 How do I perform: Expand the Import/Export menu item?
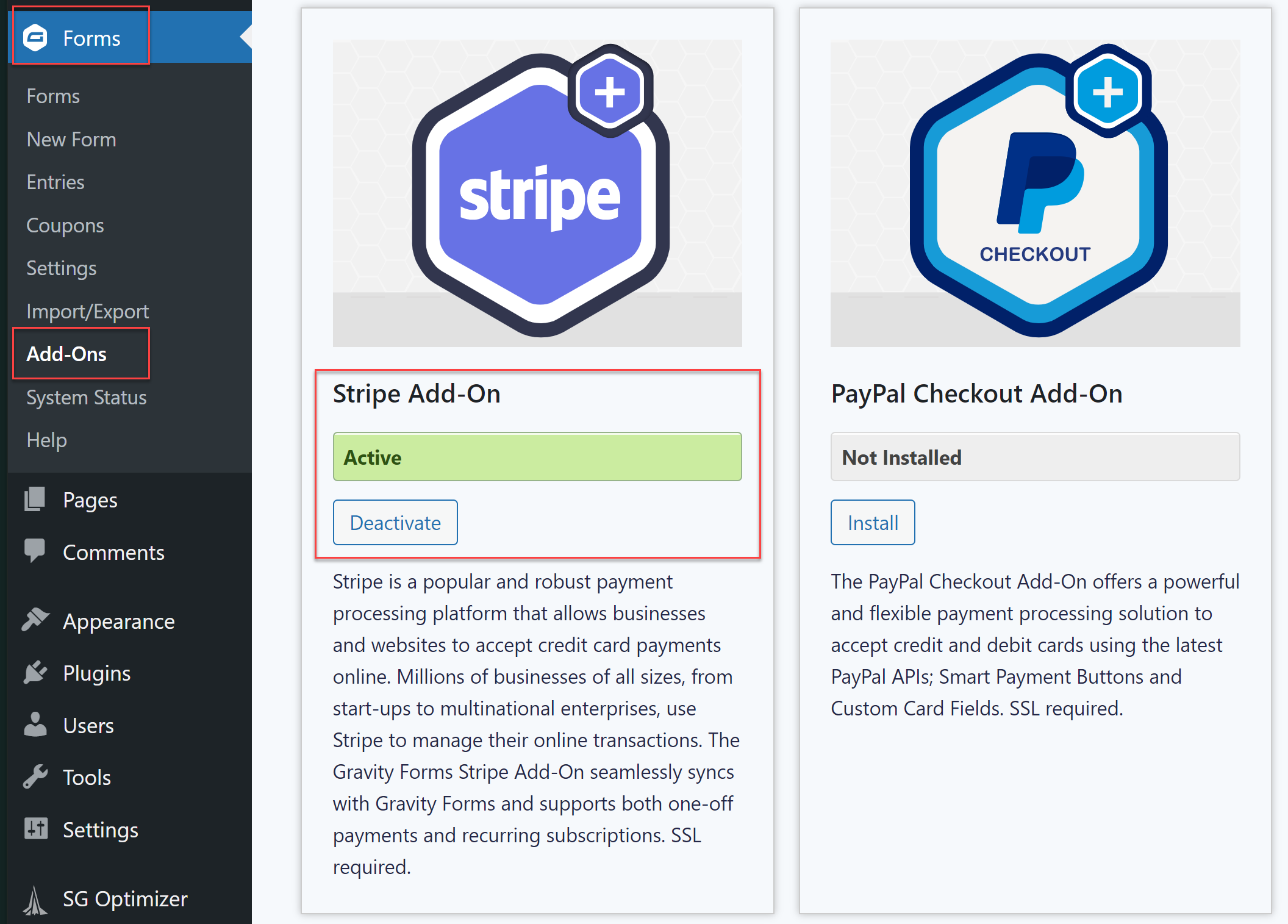coord(87,310)
